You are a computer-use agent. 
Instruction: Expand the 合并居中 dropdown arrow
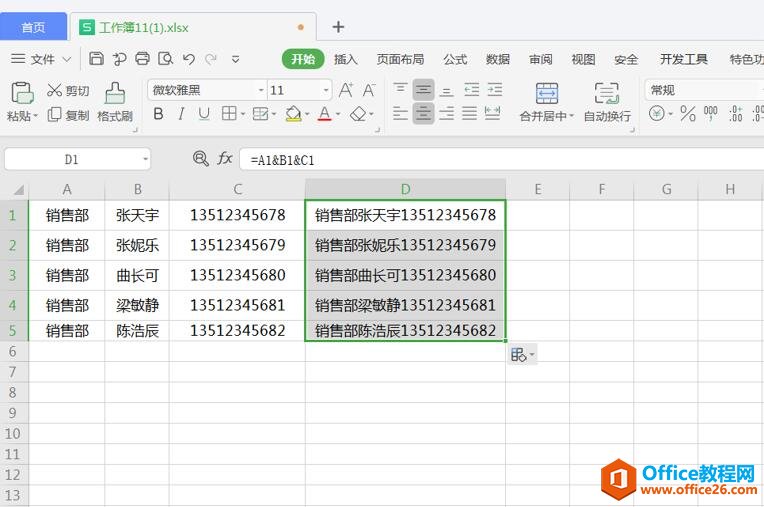coord(572,116)
